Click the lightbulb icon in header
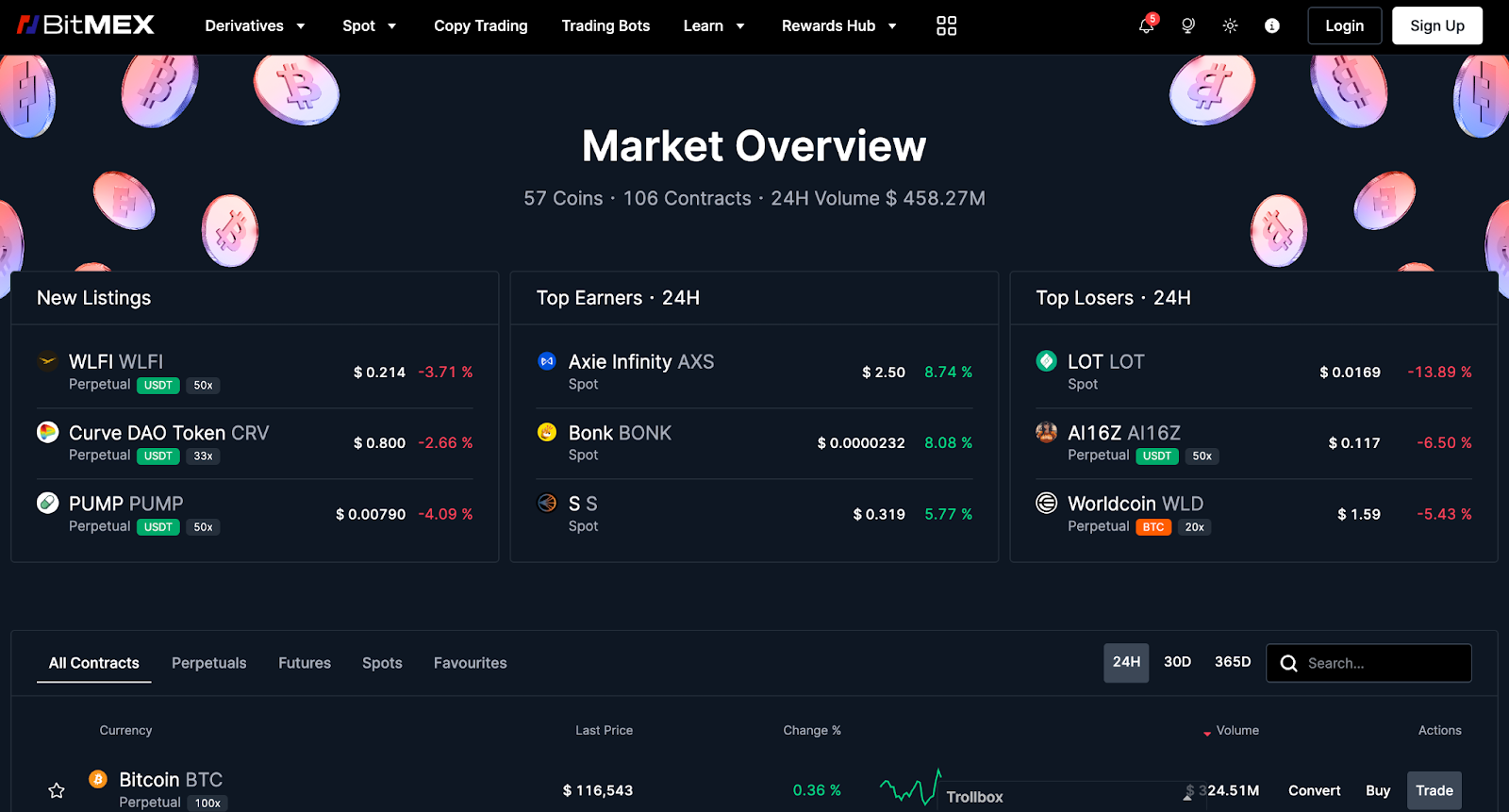The height and width of the screenshot is (812, 1509). coord(1188,25)
